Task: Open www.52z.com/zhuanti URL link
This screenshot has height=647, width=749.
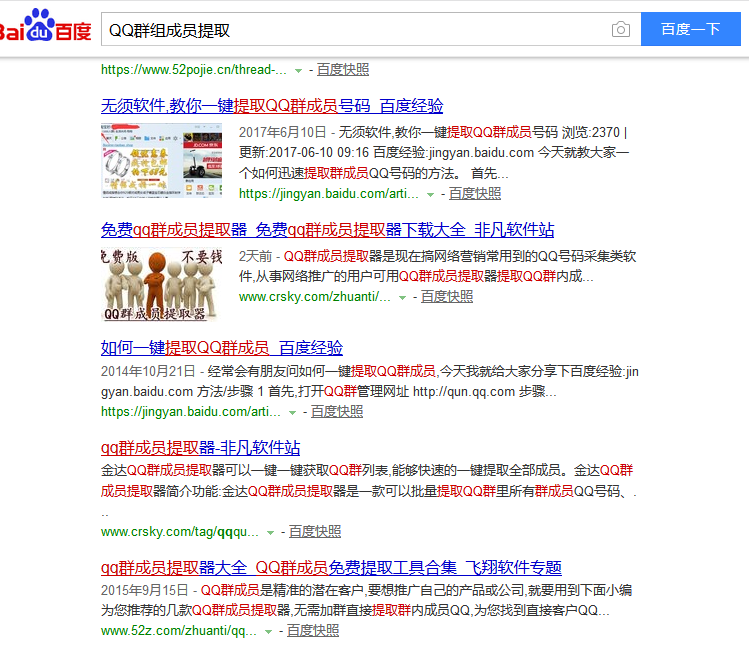Action: (x=179, y=631)
